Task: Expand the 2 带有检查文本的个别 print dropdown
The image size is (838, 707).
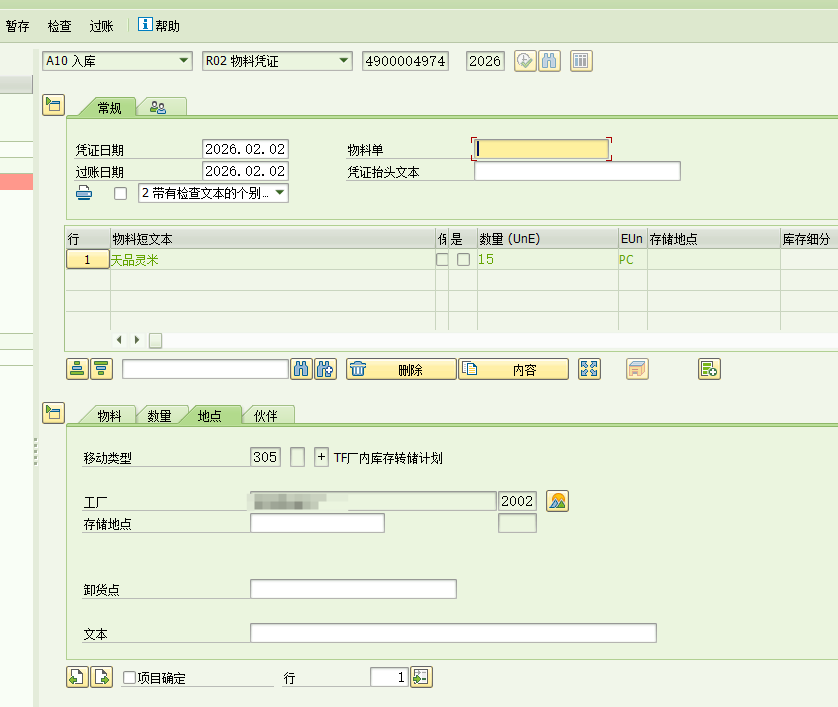Action: click(279, 192)
